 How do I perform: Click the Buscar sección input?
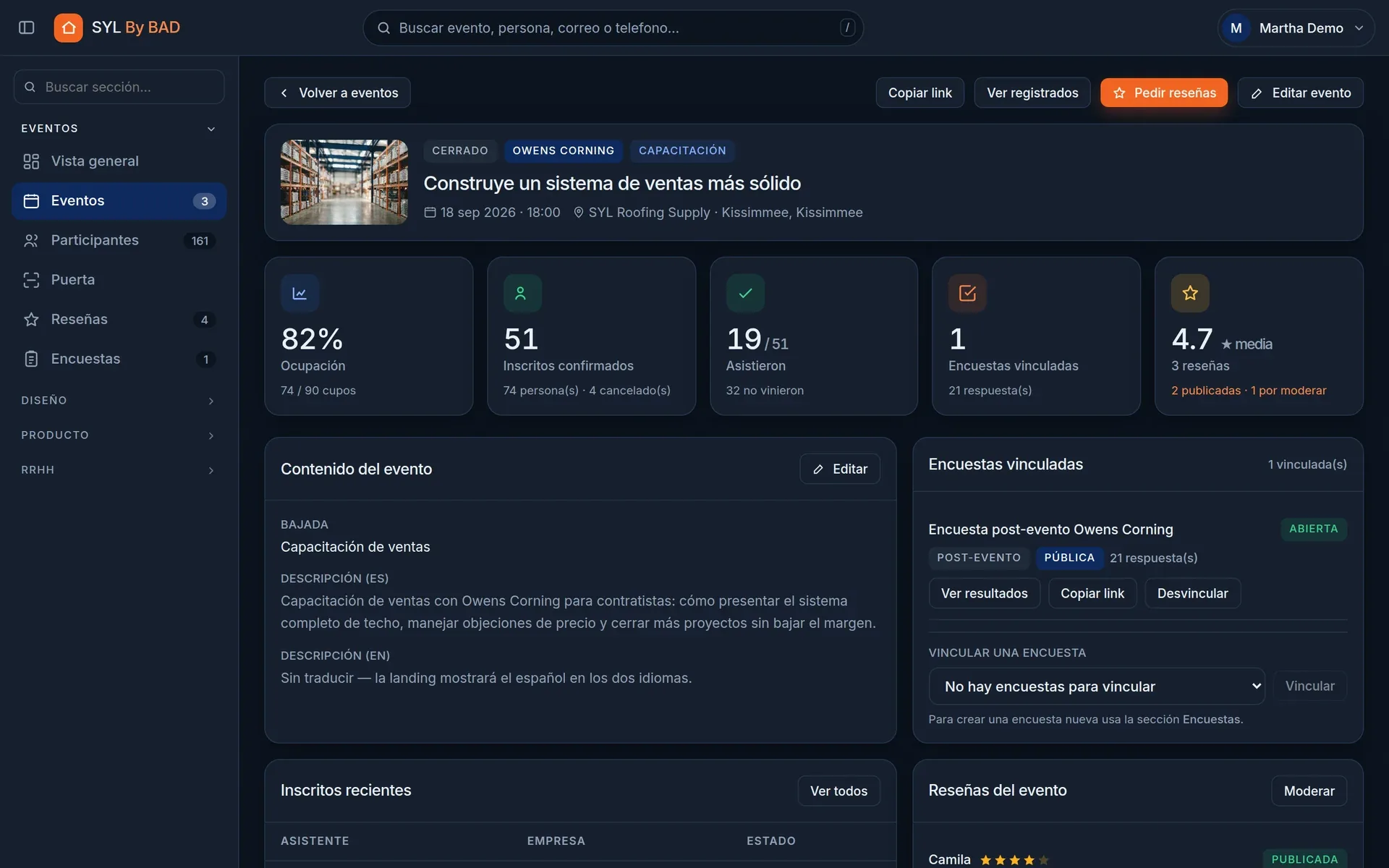pyautogui.click(x=119, y=87)
